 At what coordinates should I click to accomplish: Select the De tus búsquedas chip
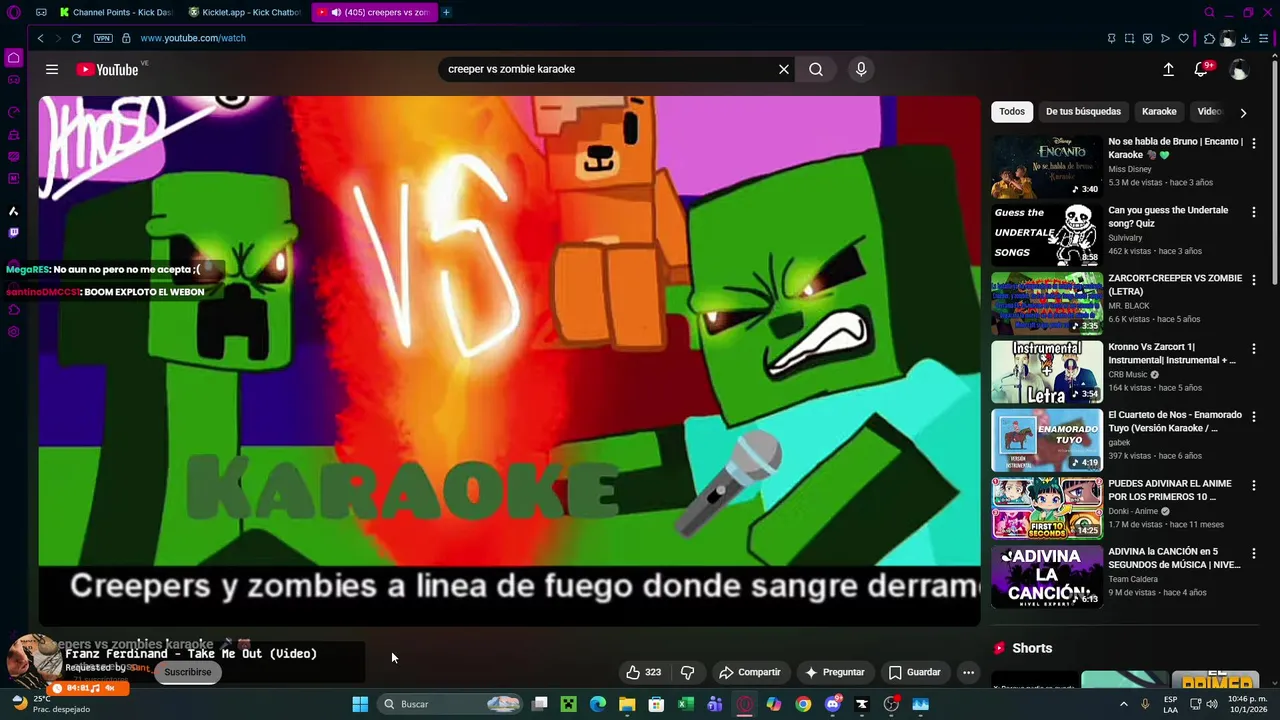1083,111
